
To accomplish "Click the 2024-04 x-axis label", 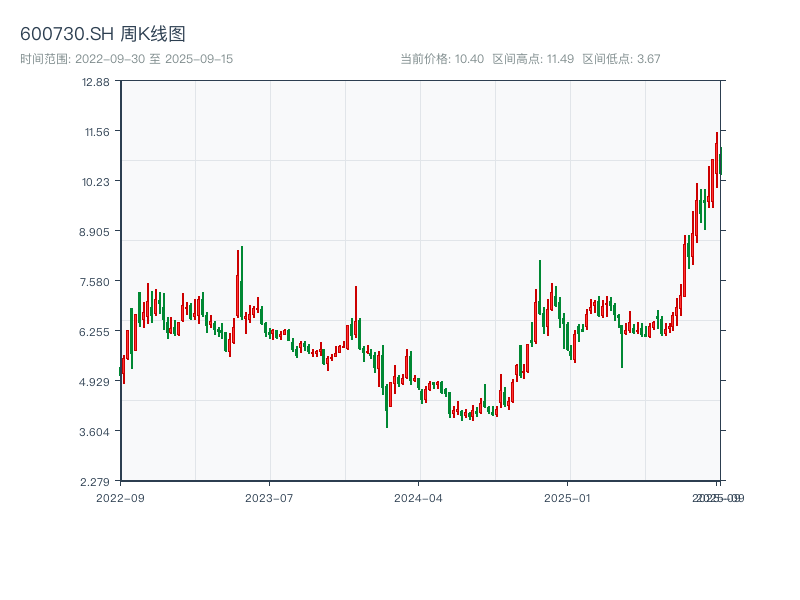I will pos(418,498).
